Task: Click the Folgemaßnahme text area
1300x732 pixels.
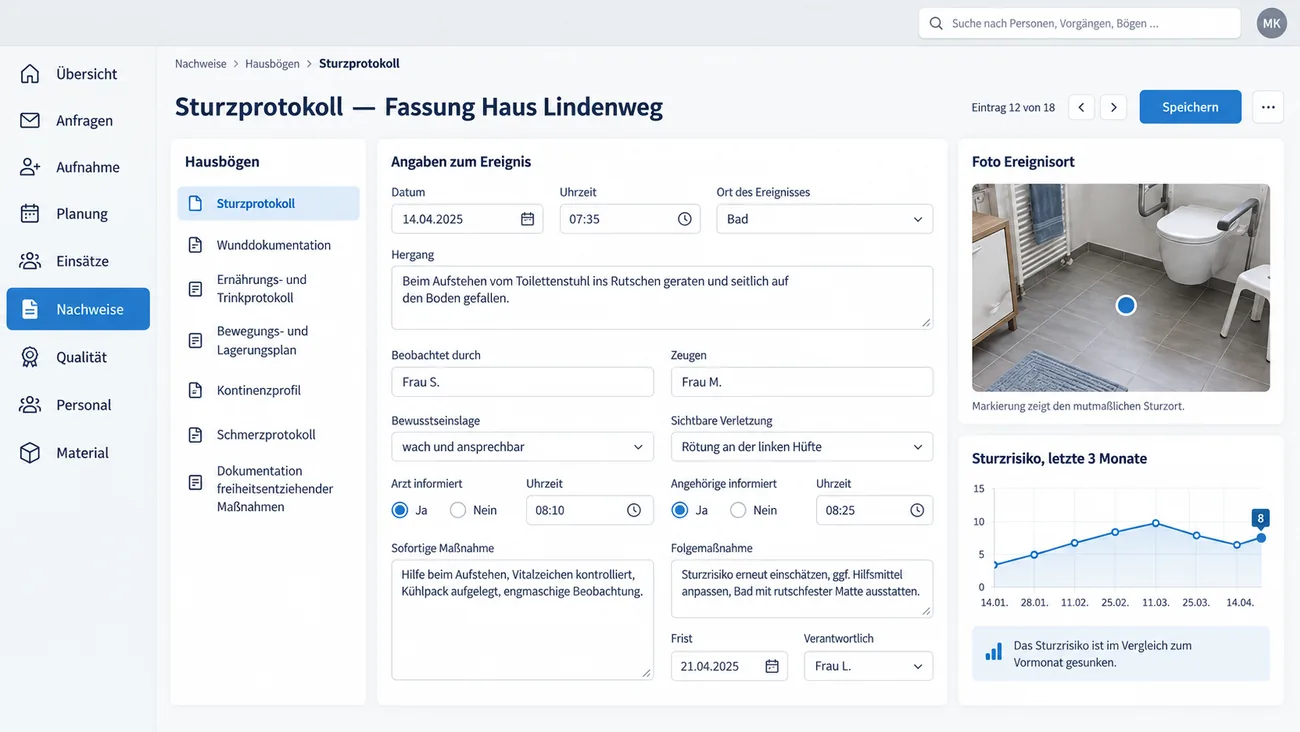Action: click(x=802, y=588)
